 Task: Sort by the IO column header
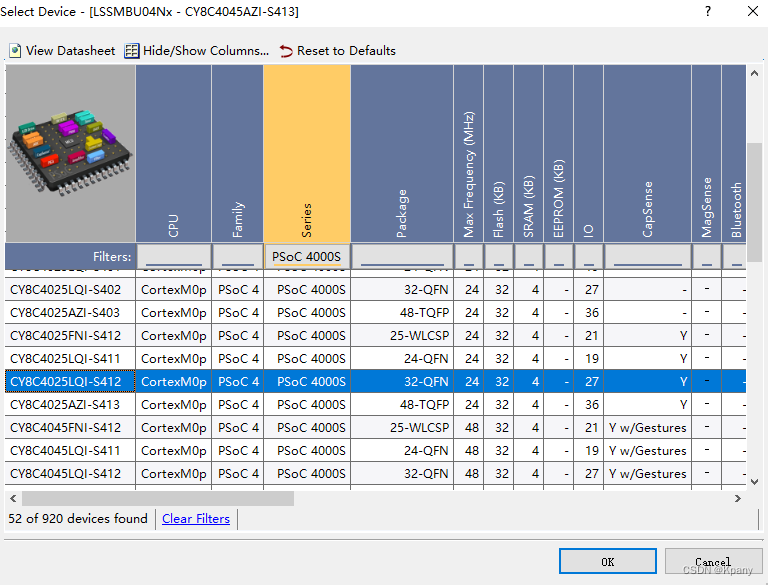pyautogui.click(x=588, y=153)
